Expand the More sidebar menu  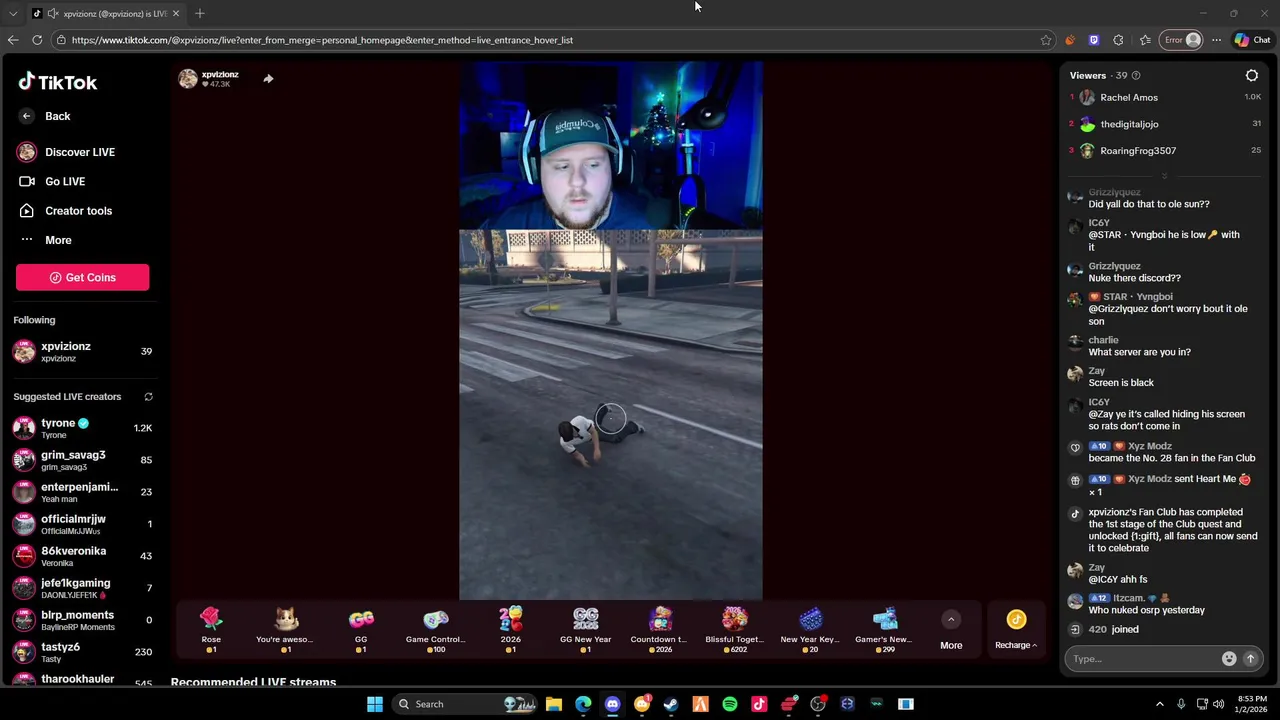pyautogui.click(x=45, y=240)
